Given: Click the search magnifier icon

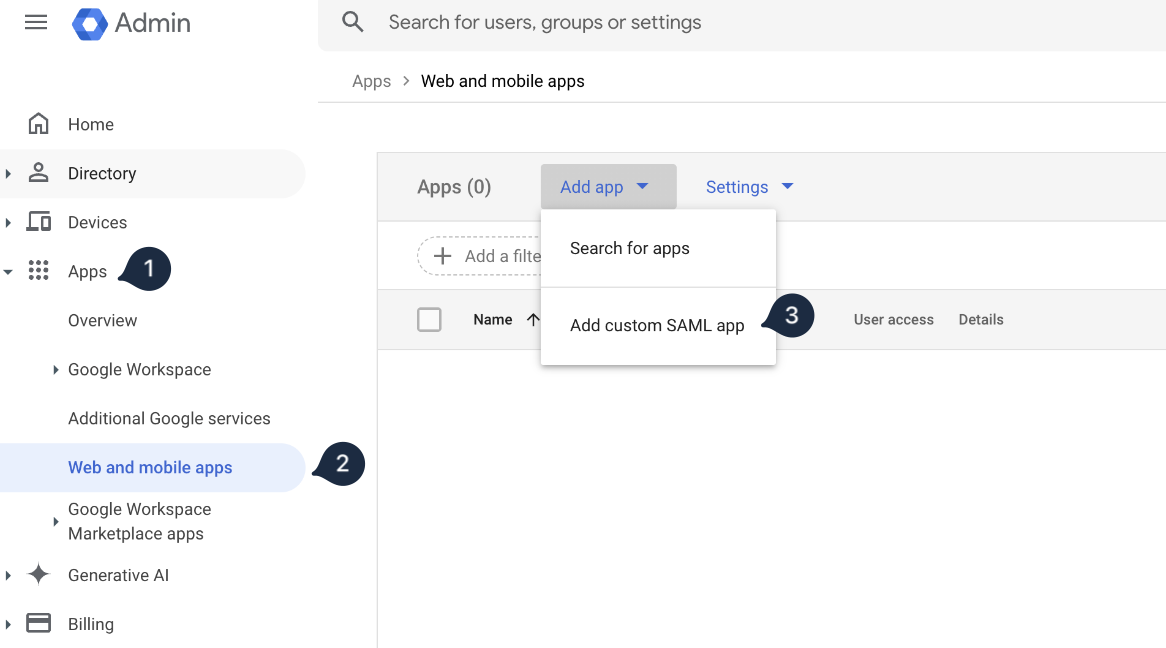Looking at the screenshot, I should click(x=351, y=21).
